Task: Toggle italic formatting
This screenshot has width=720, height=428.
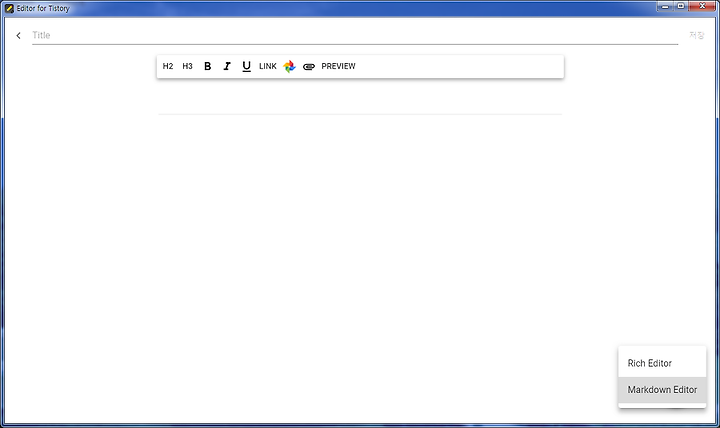Action: click(x=227, y=66)
